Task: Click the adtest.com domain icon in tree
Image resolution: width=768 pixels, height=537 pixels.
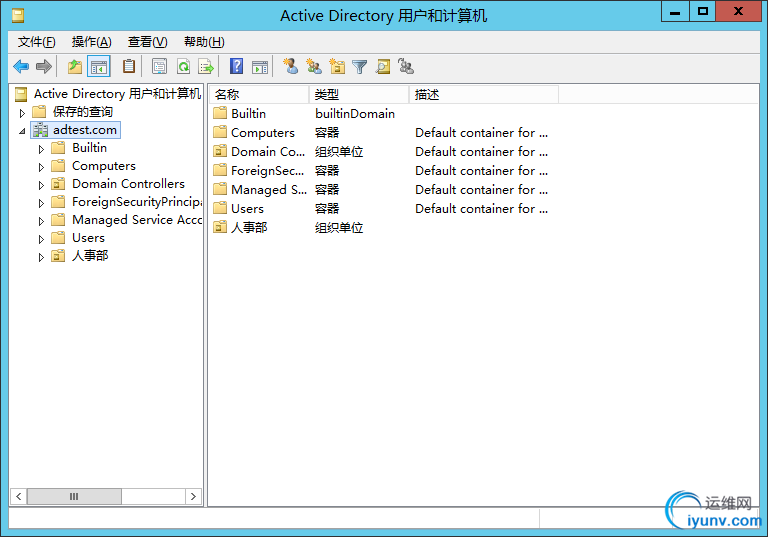Action: [x=40, y=130]
